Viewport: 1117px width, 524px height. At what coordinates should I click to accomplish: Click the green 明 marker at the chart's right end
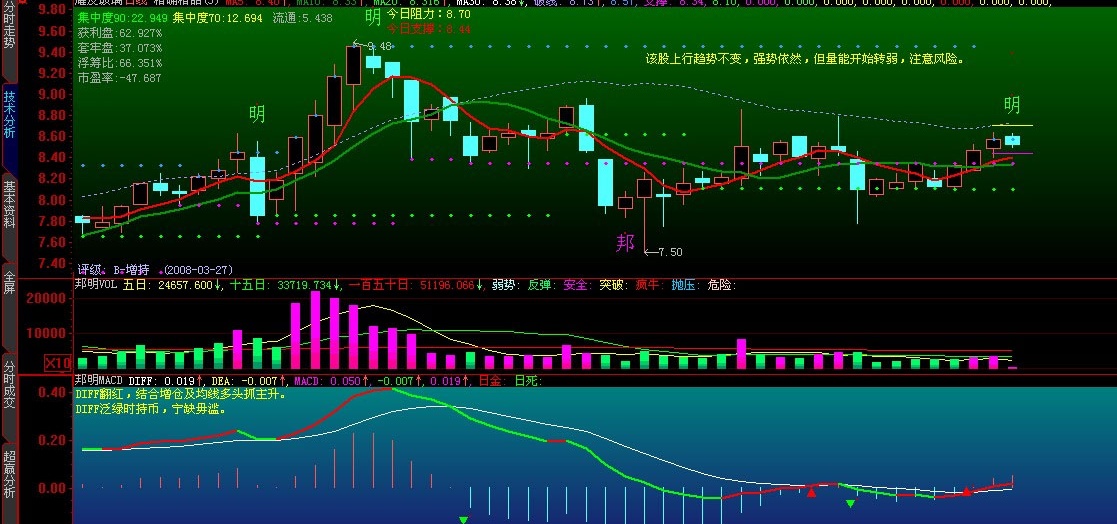pos(1012,105)
